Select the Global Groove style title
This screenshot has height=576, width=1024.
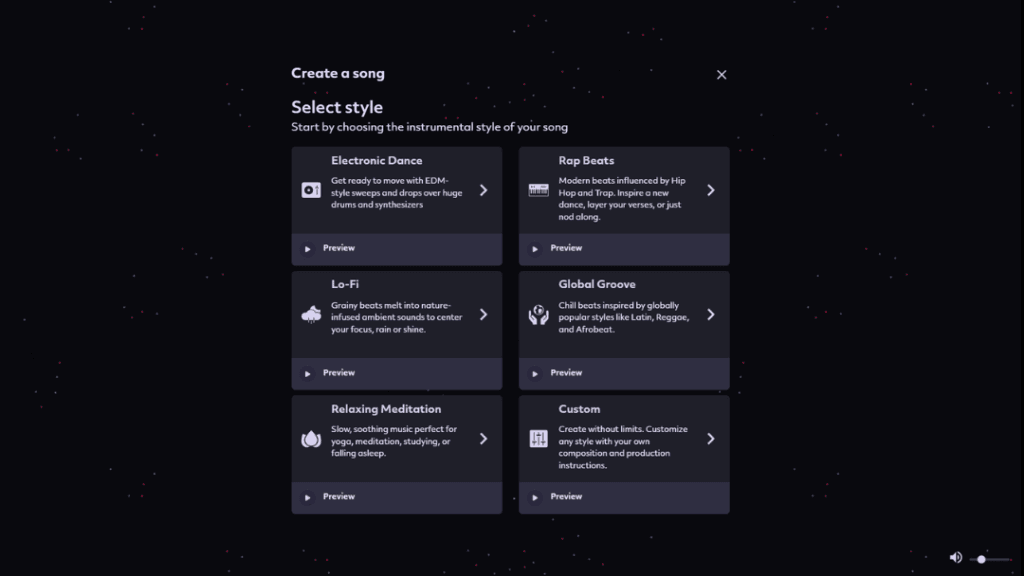click(x=596, y=284)
